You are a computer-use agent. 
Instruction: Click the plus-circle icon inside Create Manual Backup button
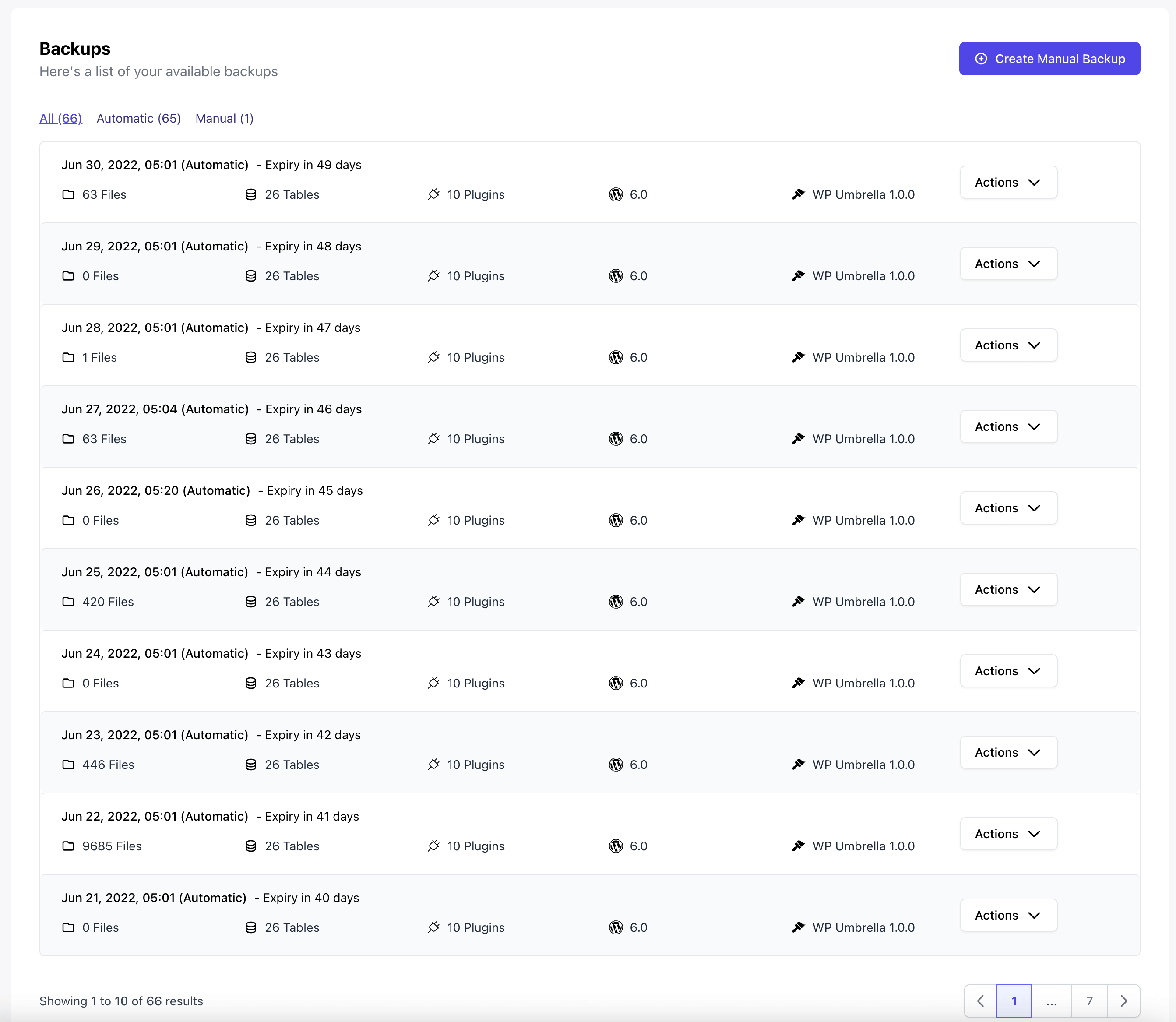[x=980, y=58]
